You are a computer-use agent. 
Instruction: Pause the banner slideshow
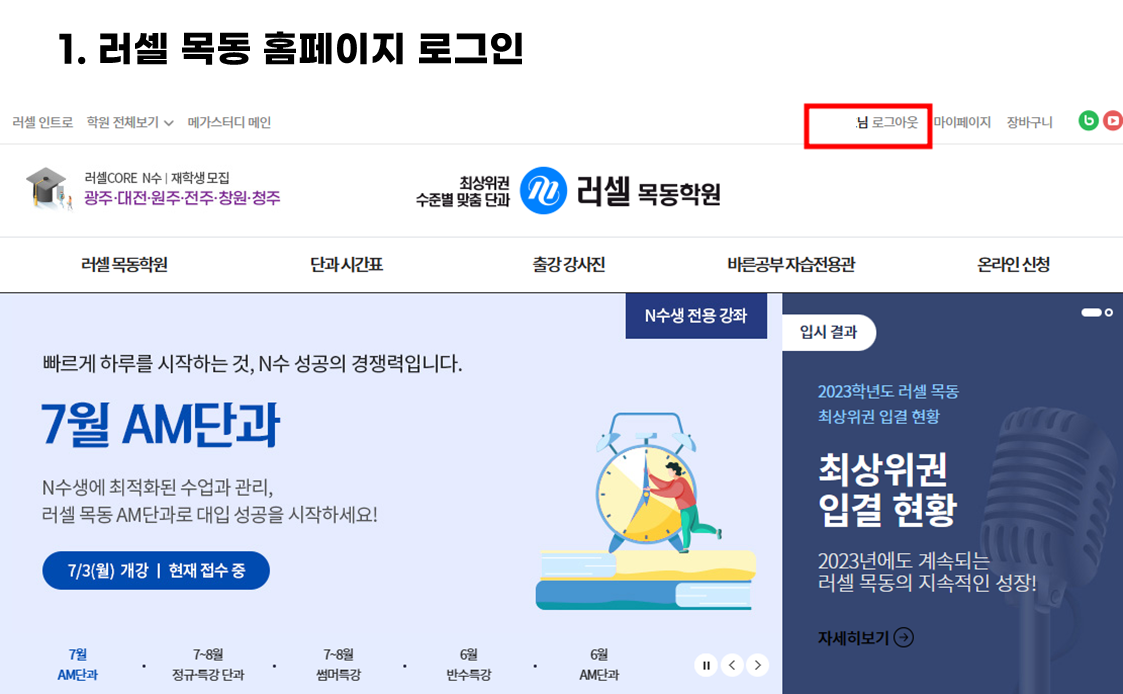[706, 665]
